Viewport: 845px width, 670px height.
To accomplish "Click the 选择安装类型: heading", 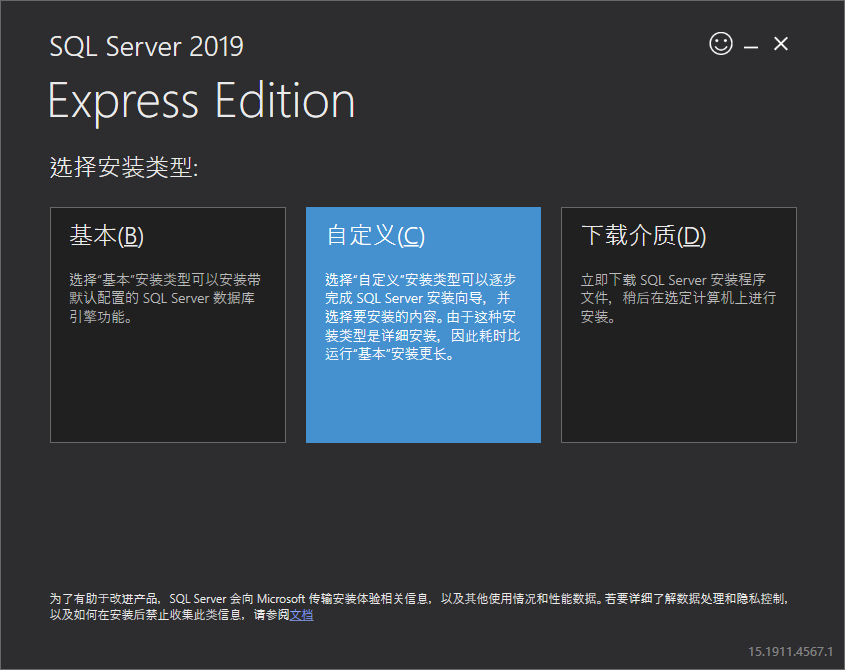I will 124,167.
